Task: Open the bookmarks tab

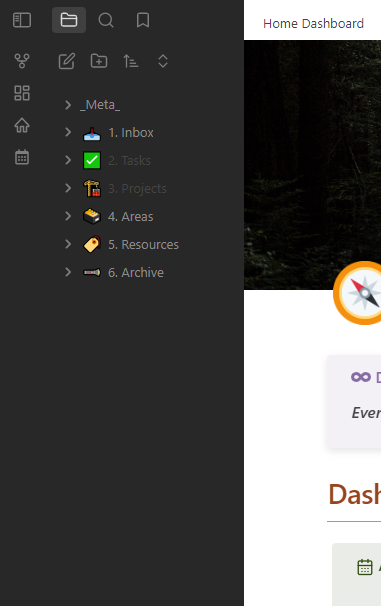Action: click(143, 20)
